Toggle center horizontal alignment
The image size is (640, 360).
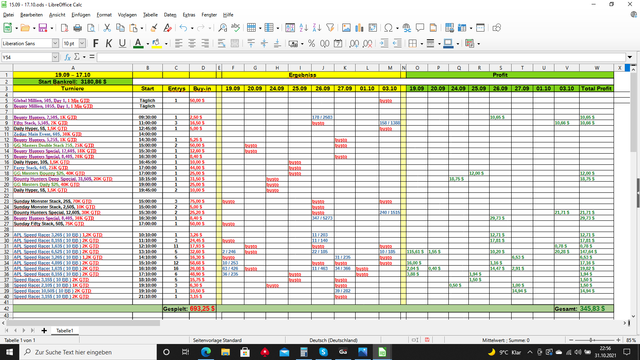(x=192, y=43)
